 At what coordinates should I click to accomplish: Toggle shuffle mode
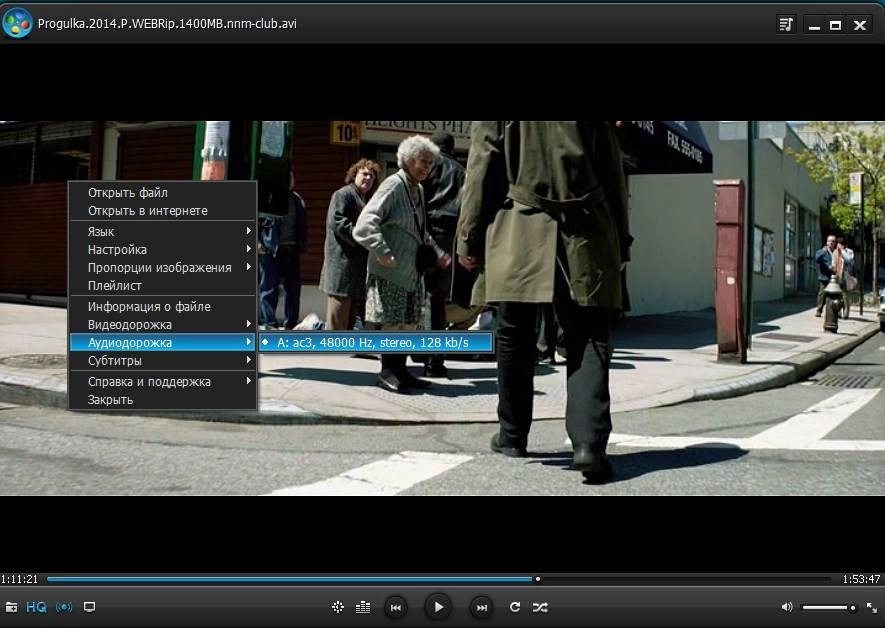[540, 607]
